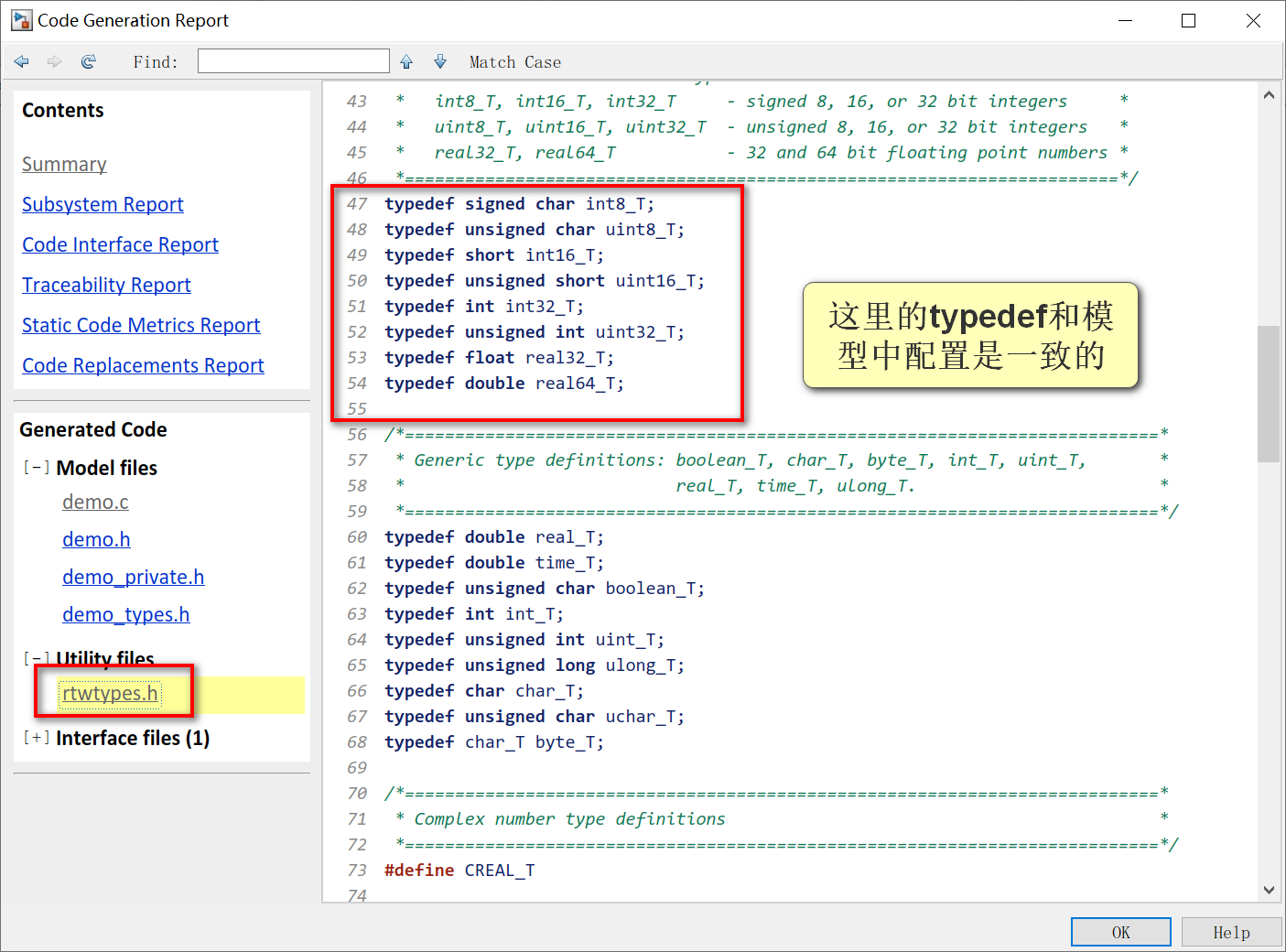Click line 68 typedef char_T byte_T
The height and width of the screenshot is (952, 1286).
pos(494,742)
